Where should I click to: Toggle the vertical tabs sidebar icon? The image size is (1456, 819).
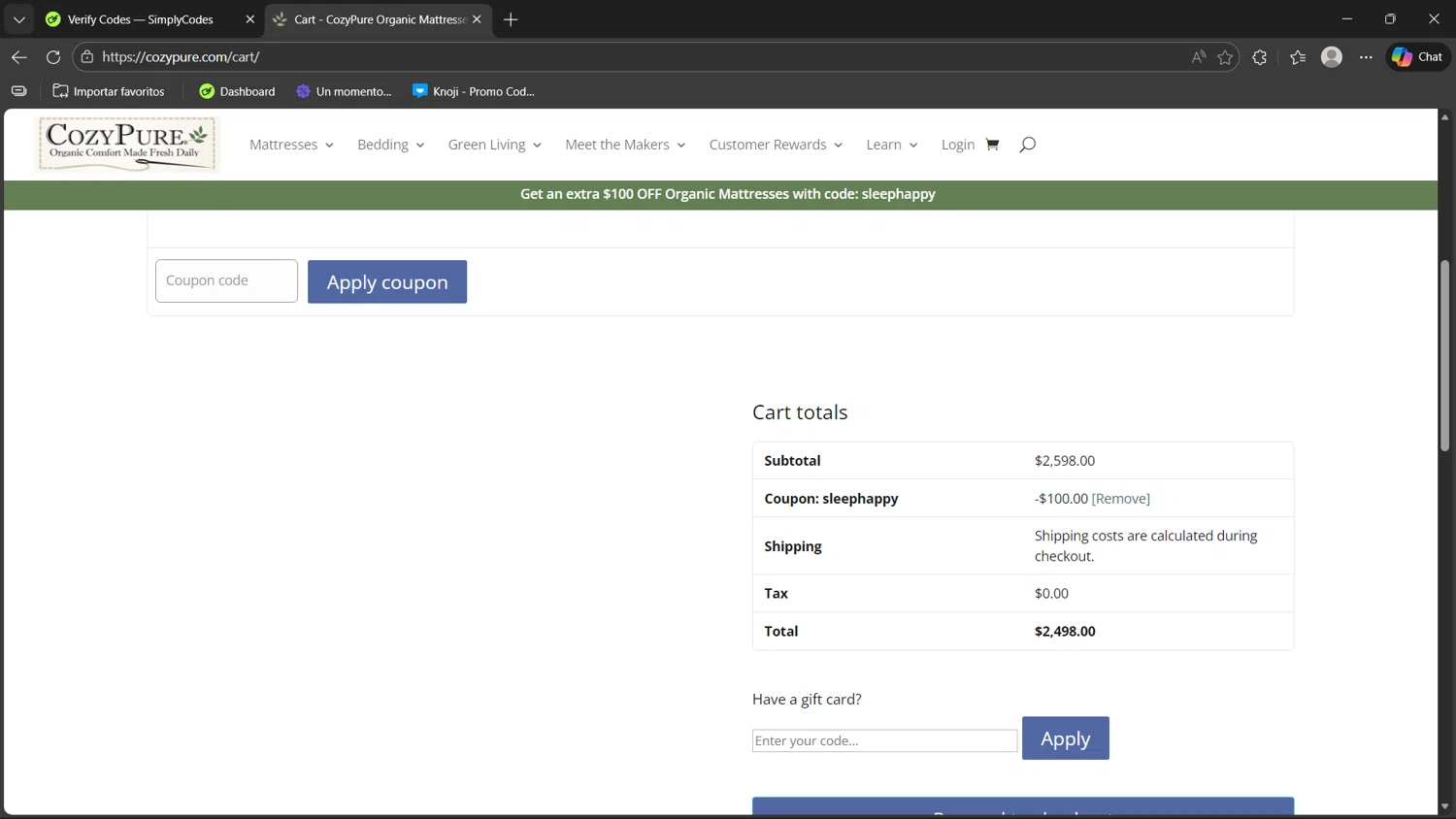tap(19, 91)
